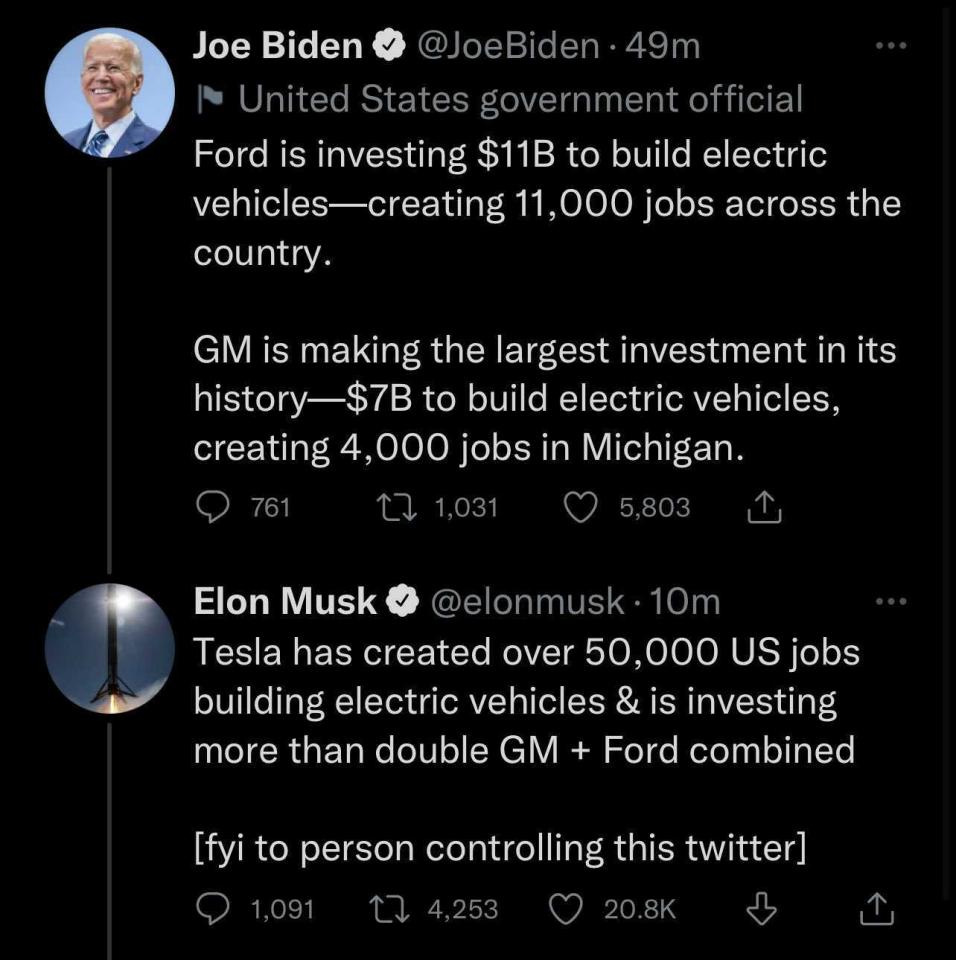This screenshot has height=960, width=956.
Task: Share Elon Musk's tweet
Action: click(x=875, y=908)
